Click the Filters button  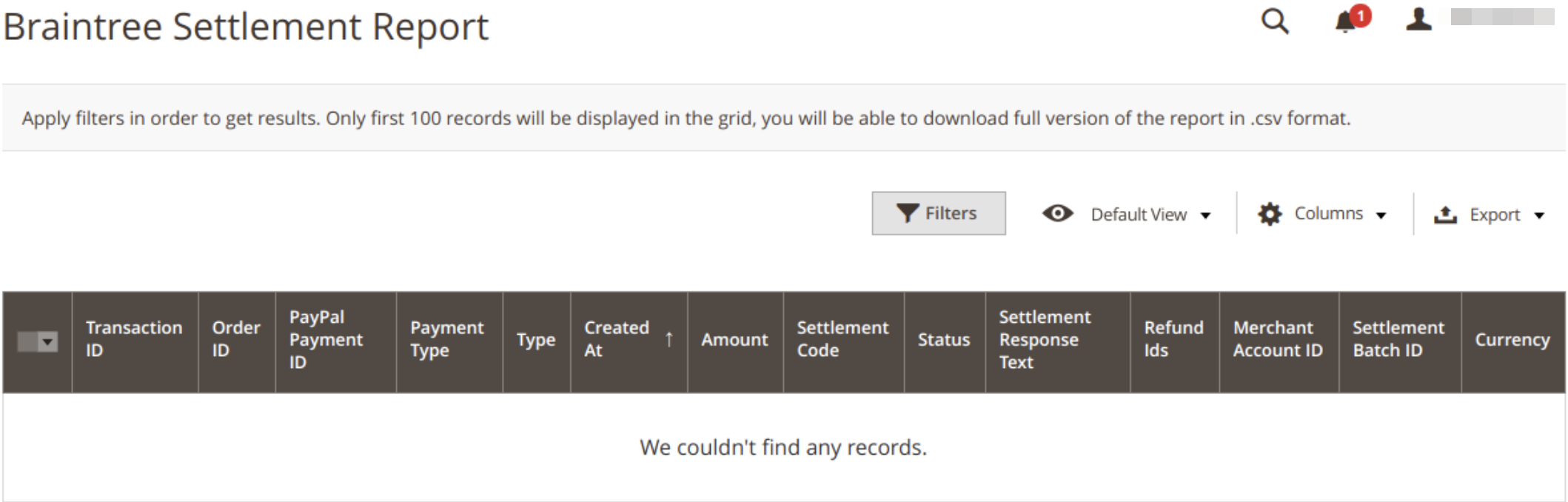pyautogui.click(x=939, y=213)
